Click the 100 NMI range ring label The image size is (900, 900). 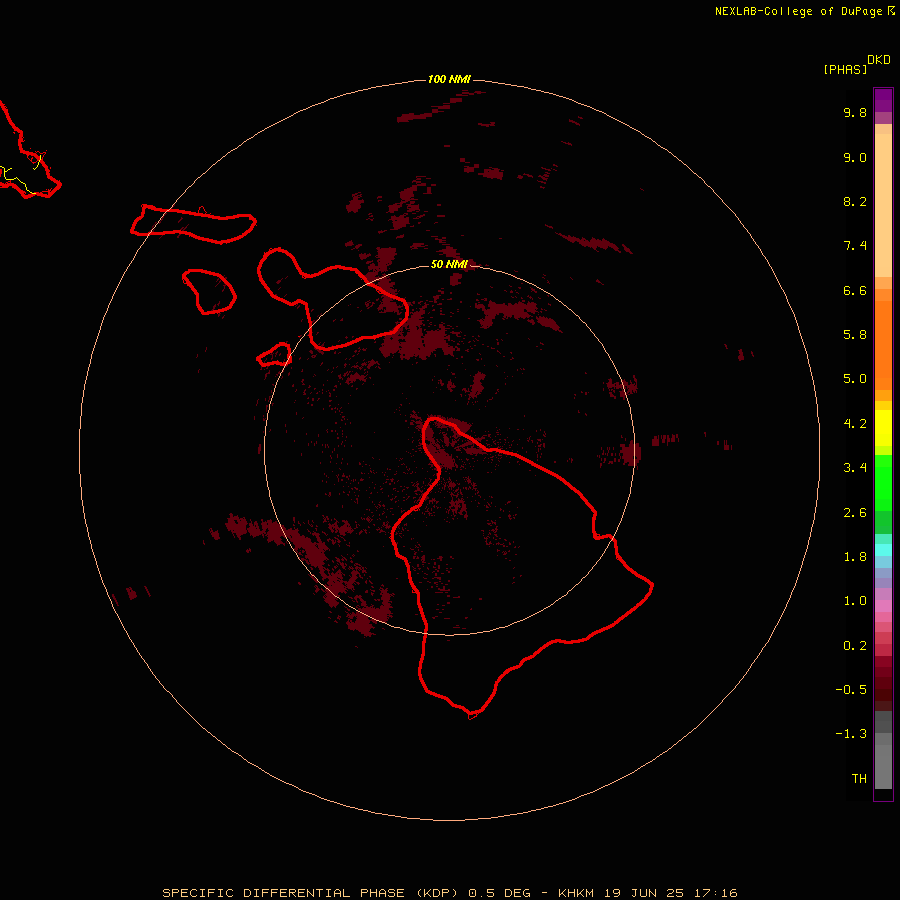(x=449, y=79)
